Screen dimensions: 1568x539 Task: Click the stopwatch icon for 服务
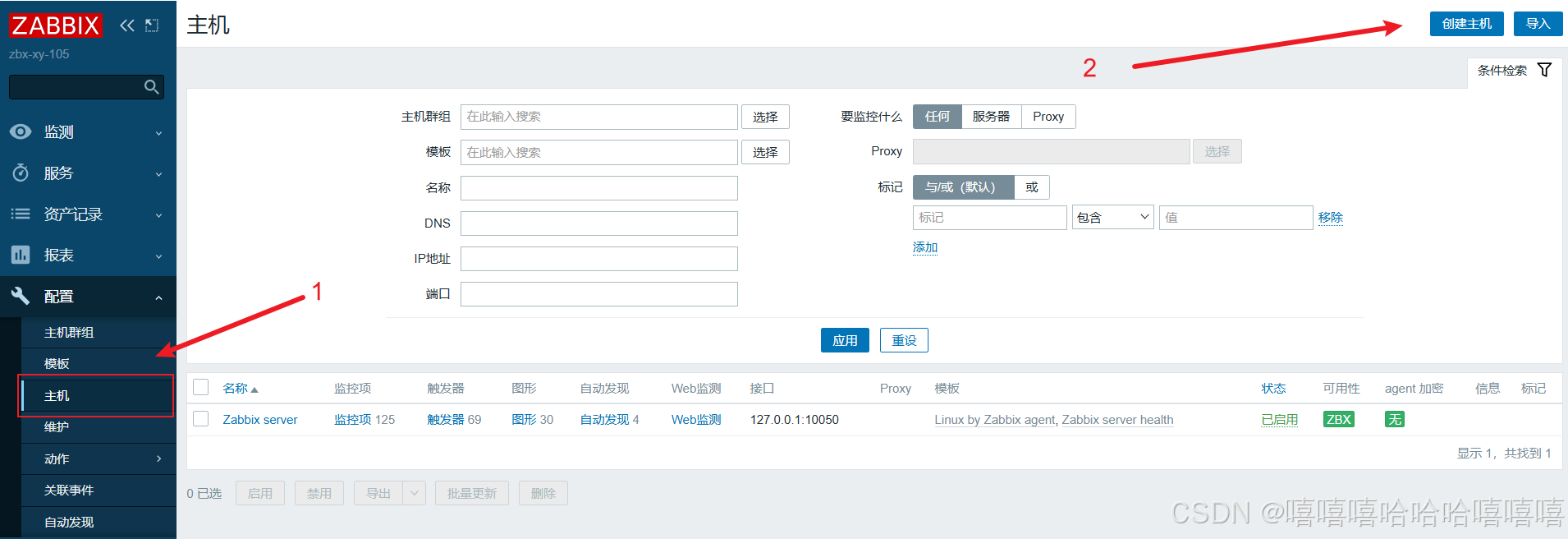21,173
